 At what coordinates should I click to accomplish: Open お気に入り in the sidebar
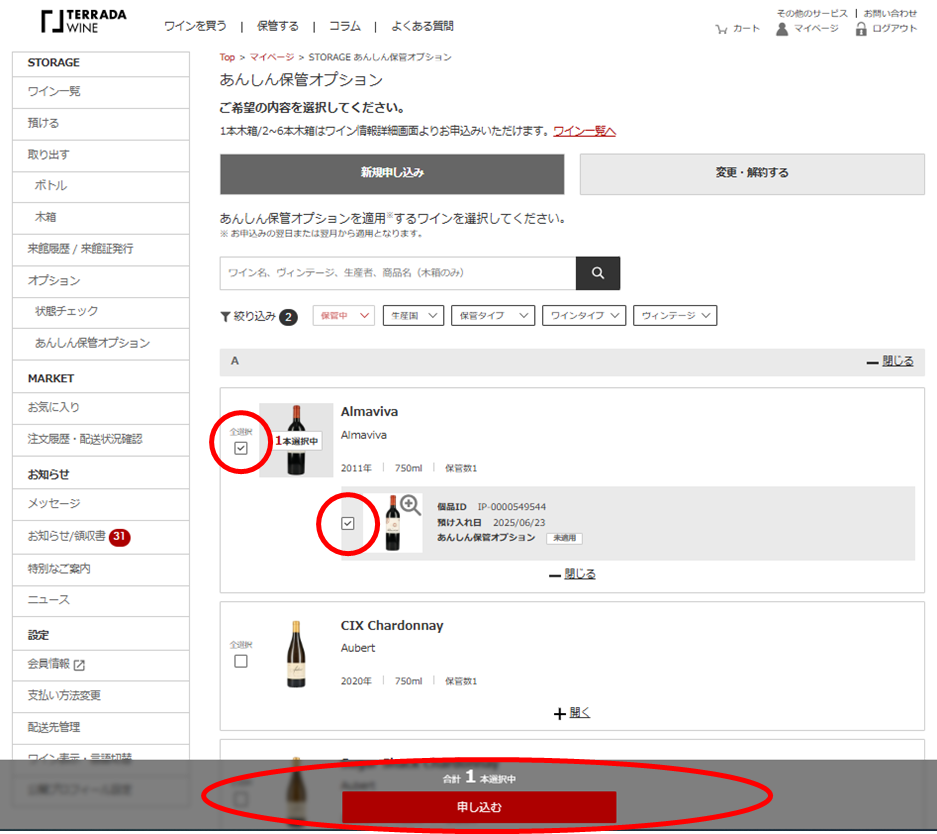click(x=101, y=408)
